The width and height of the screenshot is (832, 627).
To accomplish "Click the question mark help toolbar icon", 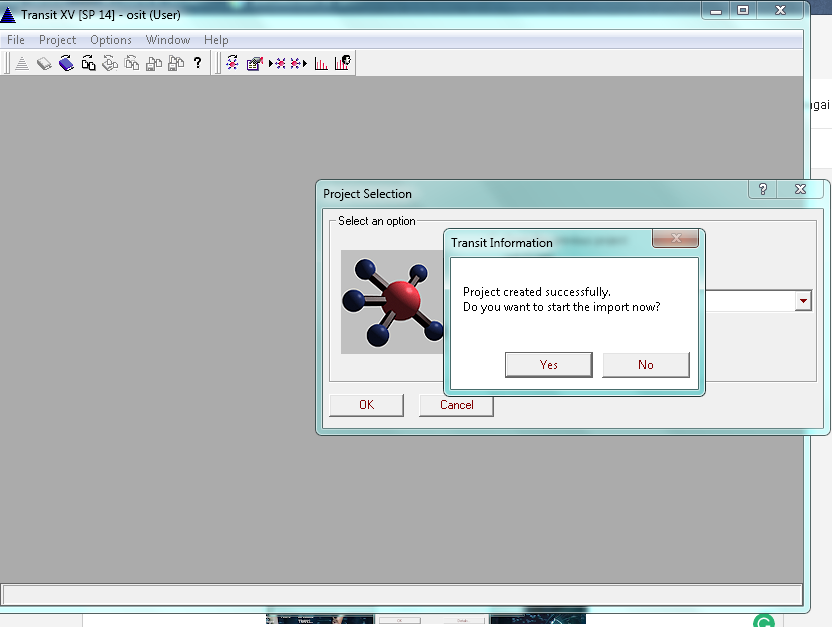I will click(x=197, y=63).
